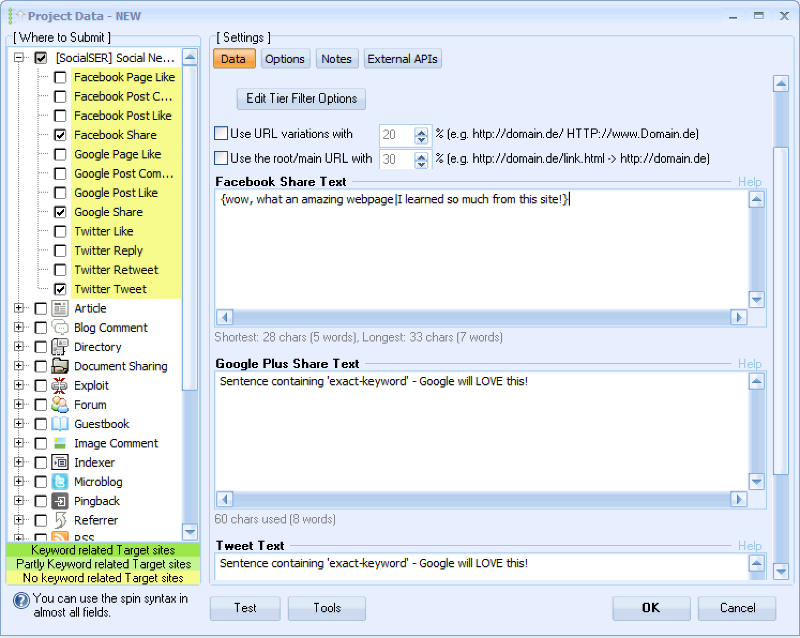Click the Partly Keyword related Target sites legend
The width and height of the screenshot is (800, 638).
103,564
